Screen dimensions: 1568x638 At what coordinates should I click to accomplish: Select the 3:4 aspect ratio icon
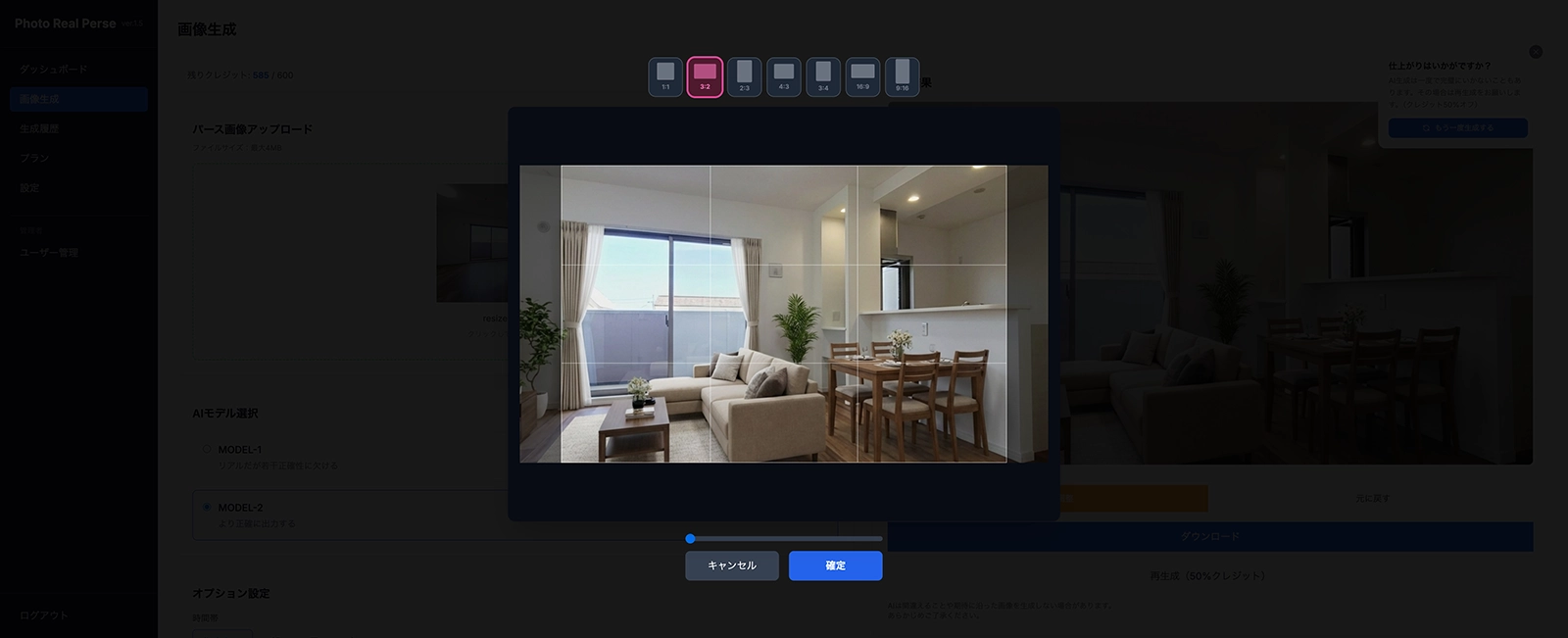pyautogui.click(x=823, y=76)
